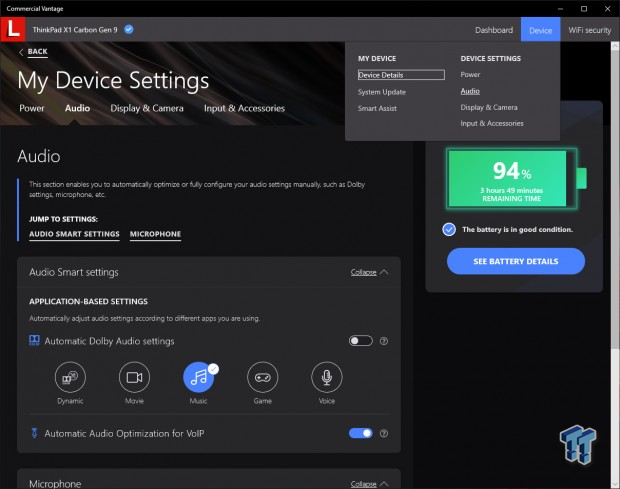Open help for Automatic Dolby Audio settings
The width and height of the screenshot is (620, 489).
click(x=384, y=341)
